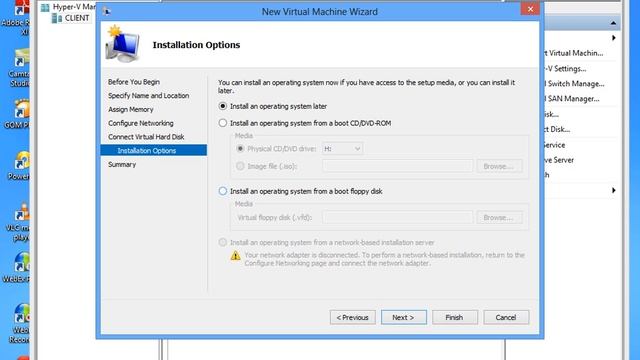Open the Adobe Reader desktop shortcut
The image size is (640, 360).
[17, 18]
